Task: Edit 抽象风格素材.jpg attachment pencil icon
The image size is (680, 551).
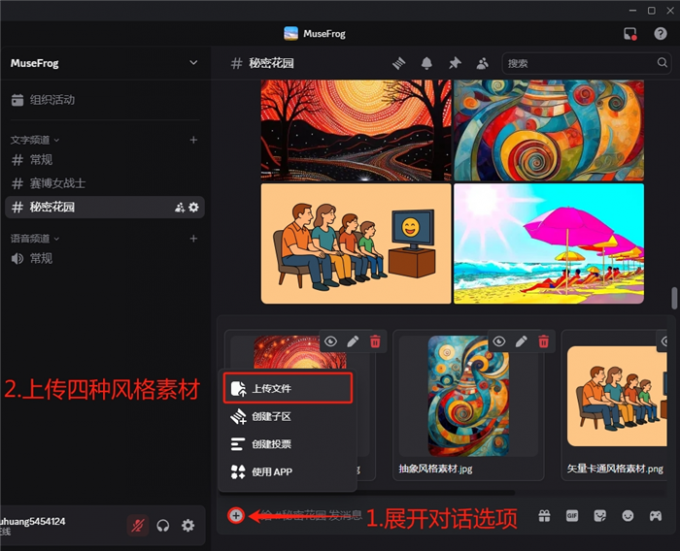Action: pos(521,342)
